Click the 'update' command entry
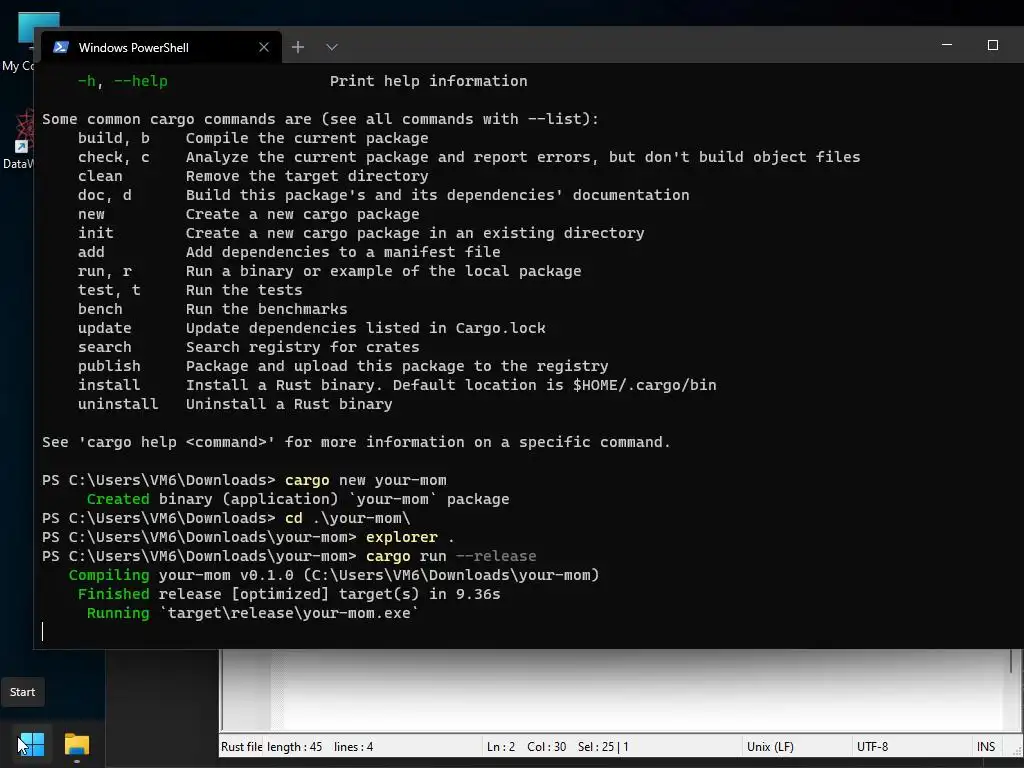Screen dimensions: 1024x768 104,328
